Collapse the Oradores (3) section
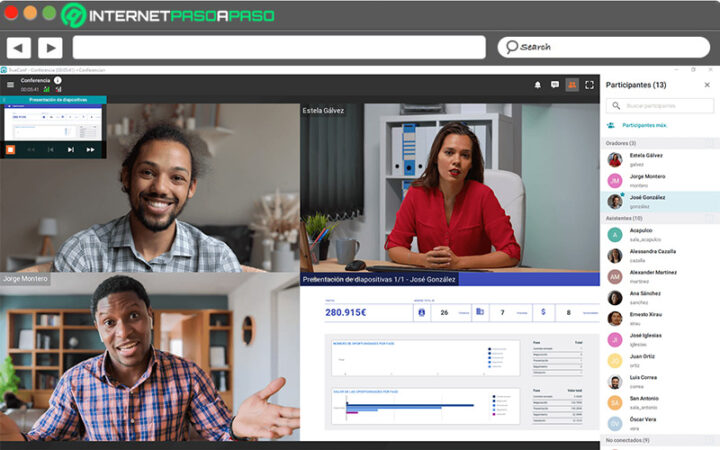This screenshot has width=720, height=450. (x=659, y=143)
